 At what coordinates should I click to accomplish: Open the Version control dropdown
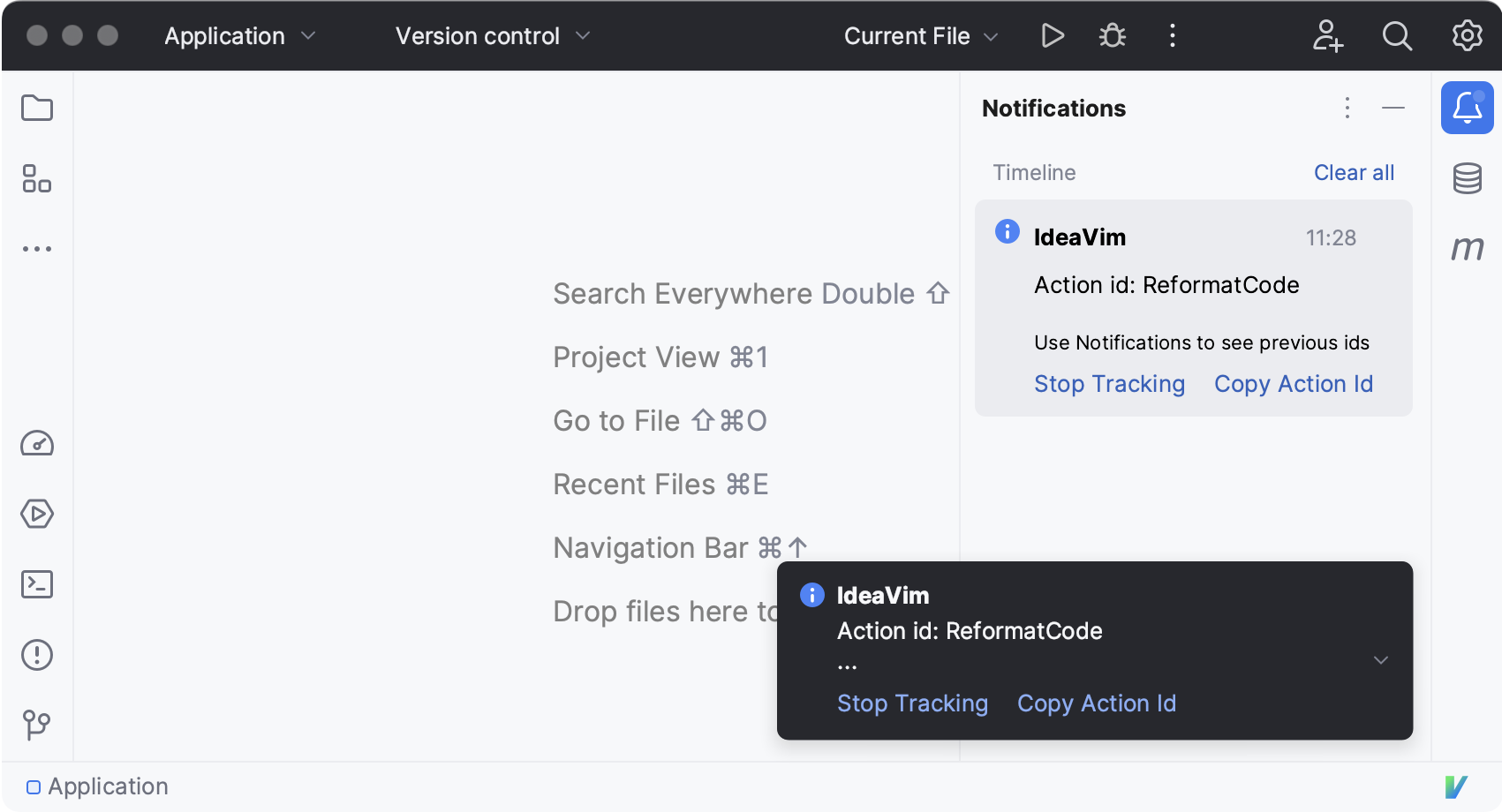coord(491,36)
